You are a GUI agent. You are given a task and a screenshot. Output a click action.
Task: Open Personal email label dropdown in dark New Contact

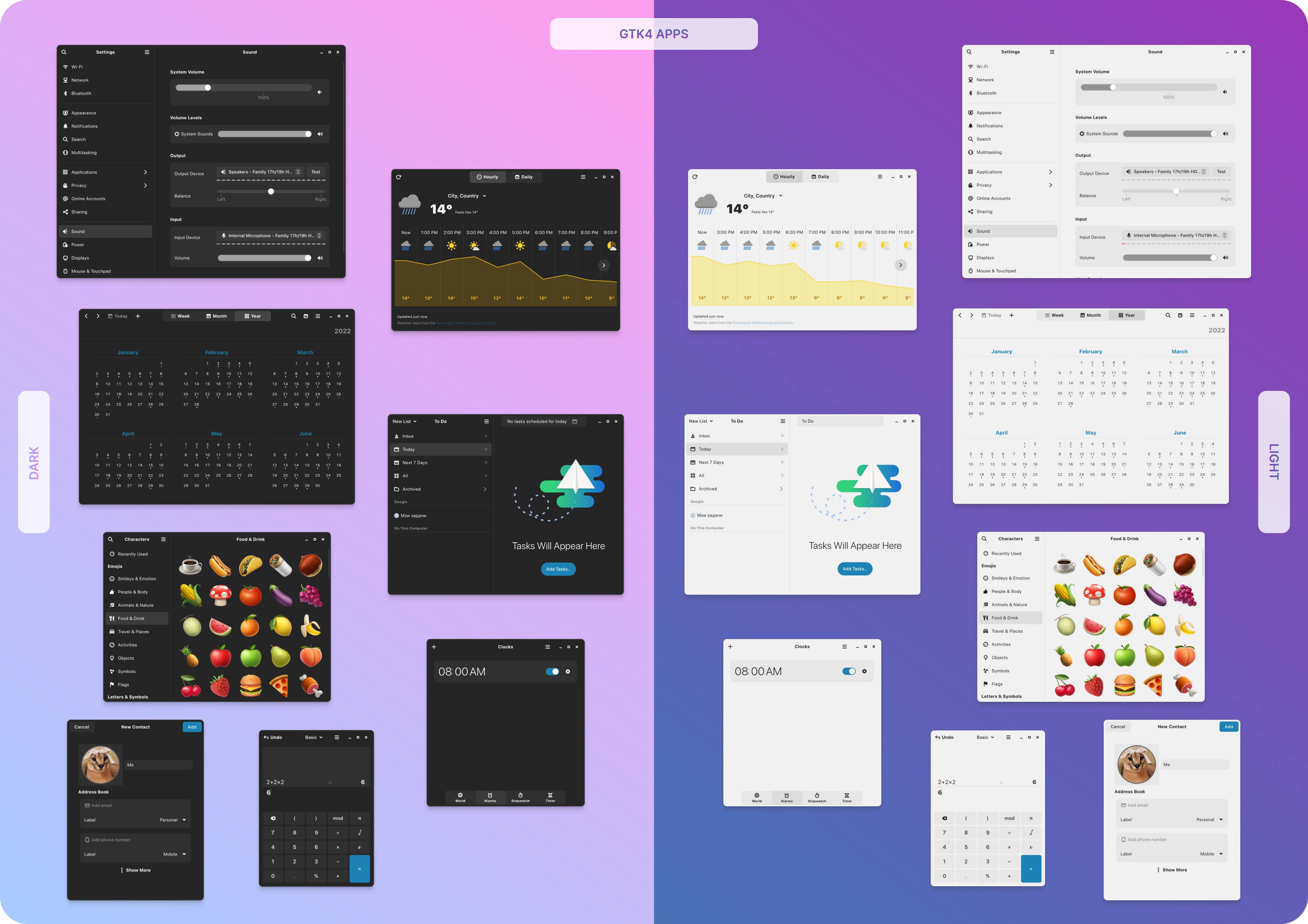point(173,820)
